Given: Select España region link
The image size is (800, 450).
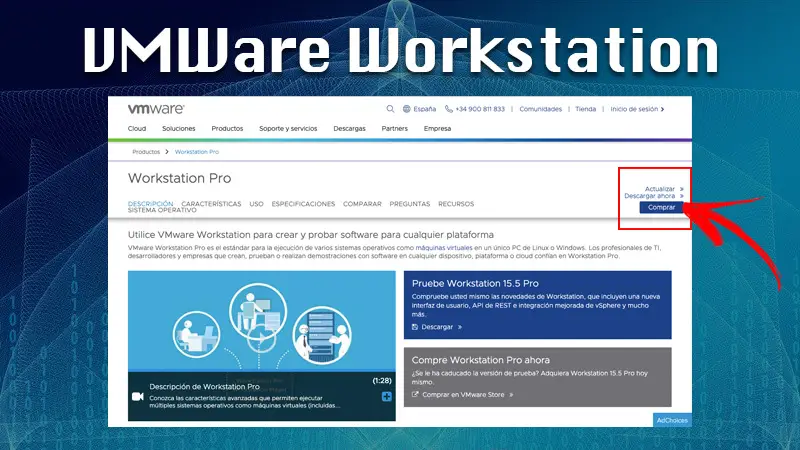Looking at the screenshot, I should pyautogui.click(x=424, y=109).
